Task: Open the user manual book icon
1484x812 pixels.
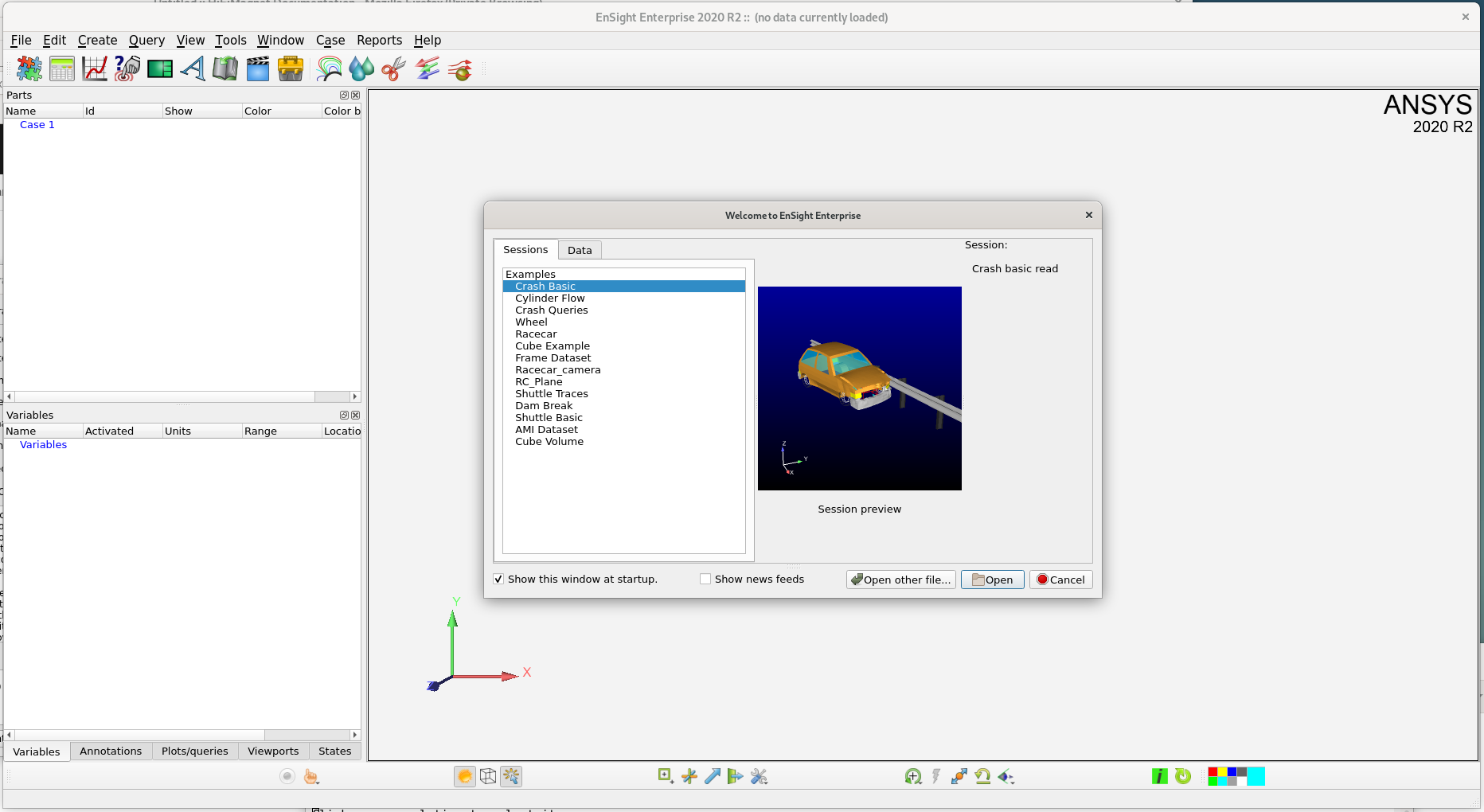Action: tap(225, 69)
